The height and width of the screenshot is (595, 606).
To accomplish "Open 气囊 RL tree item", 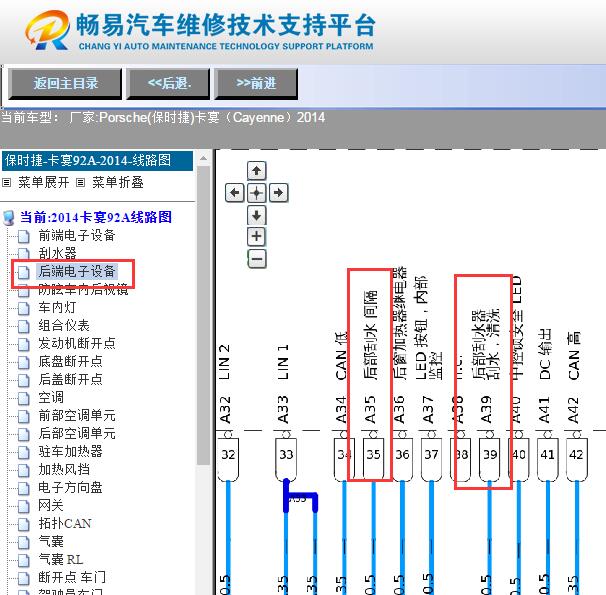I will [60, 559].
